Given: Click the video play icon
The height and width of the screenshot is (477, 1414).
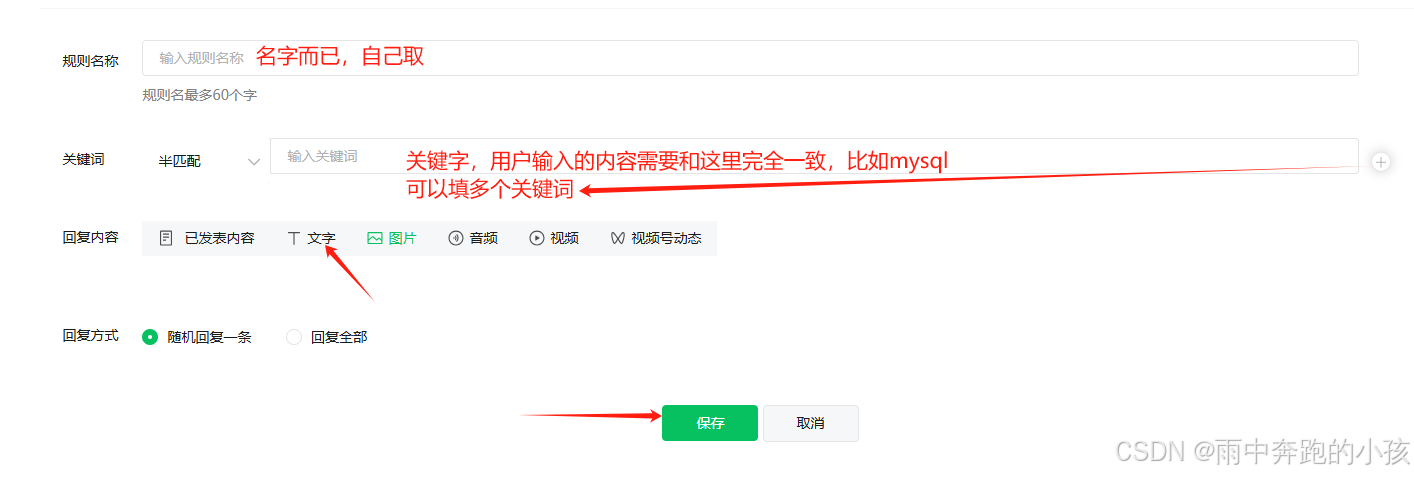Looking at the screenshot, I should tap(537, 238).
